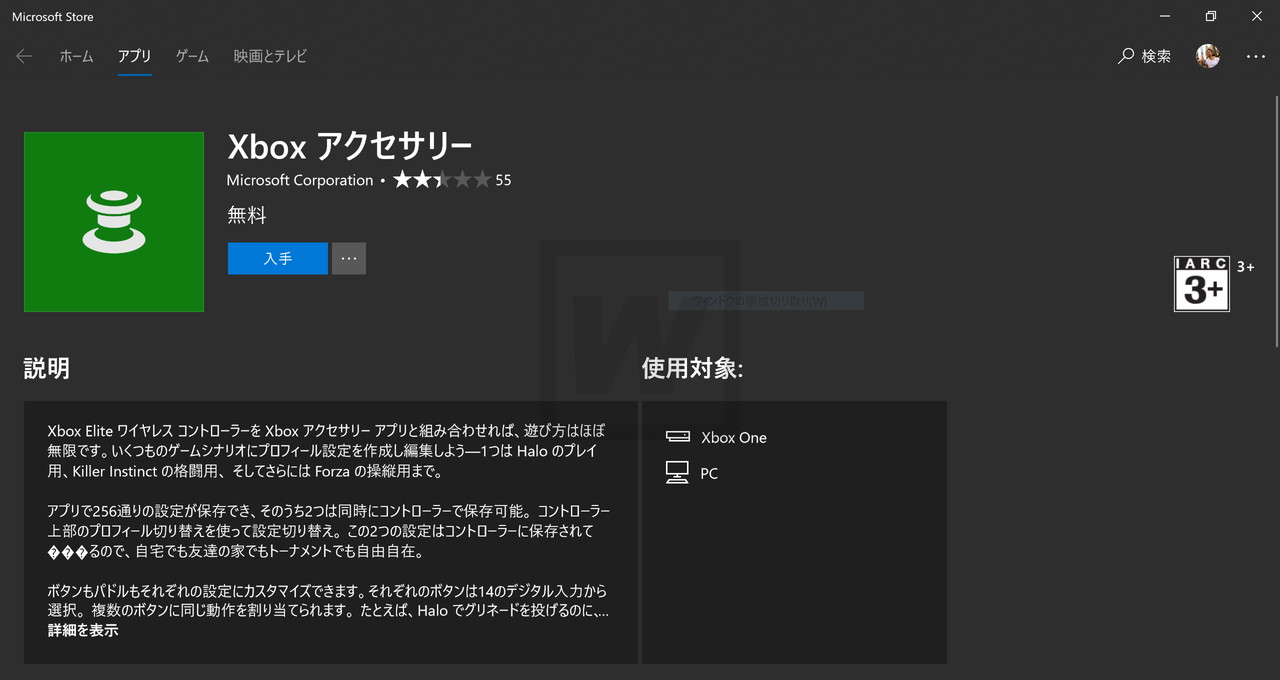
Task: Restore down the Microsoft Store window
Action: coord(1211,16)
